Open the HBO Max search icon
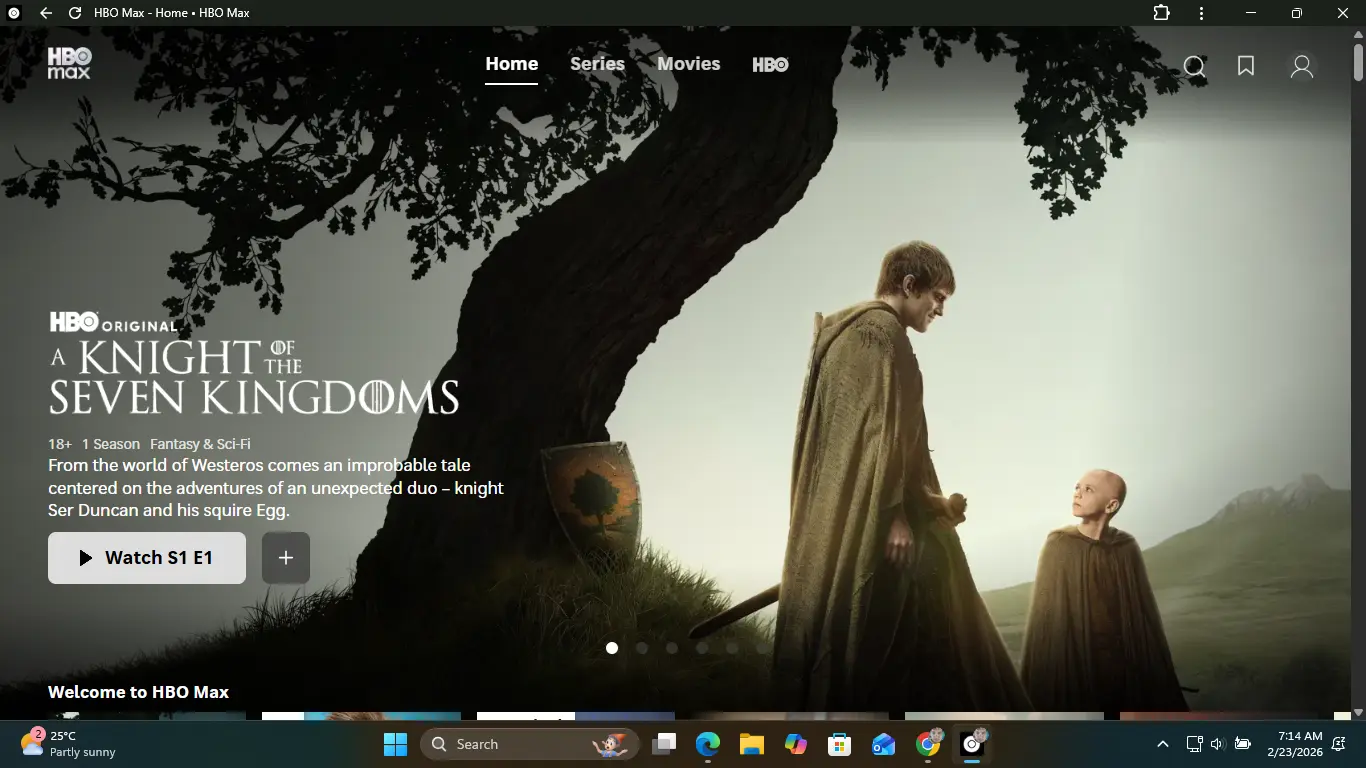 pos(1194,67)
